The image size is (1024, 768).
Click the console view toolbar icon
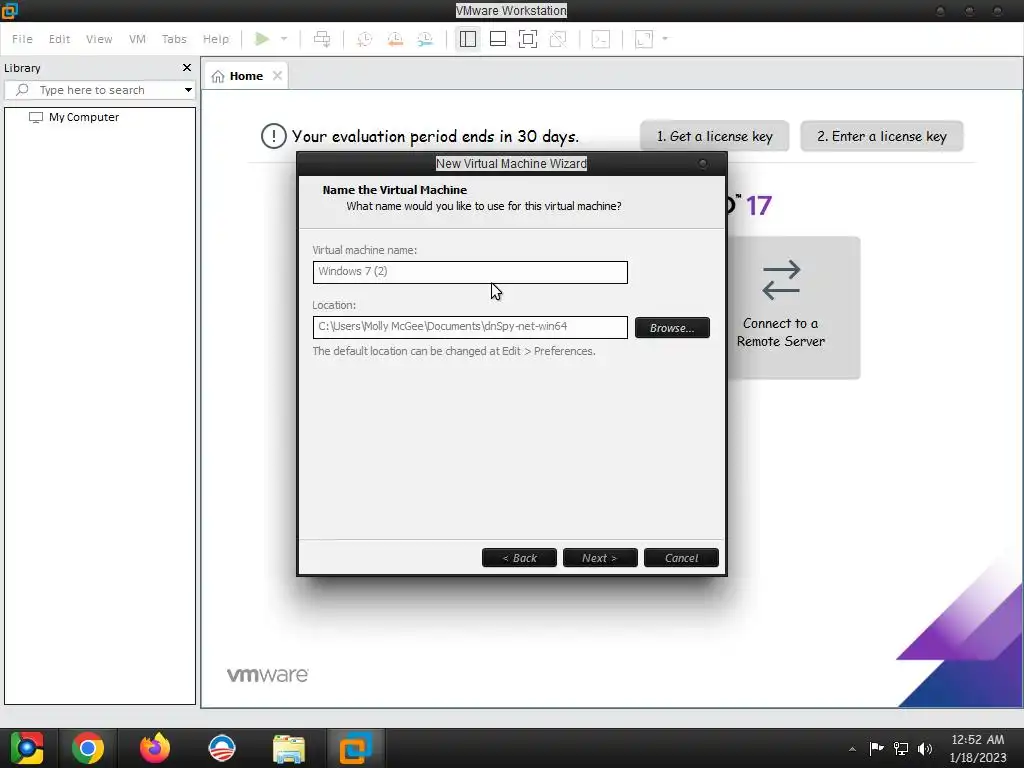coord(600,39)
